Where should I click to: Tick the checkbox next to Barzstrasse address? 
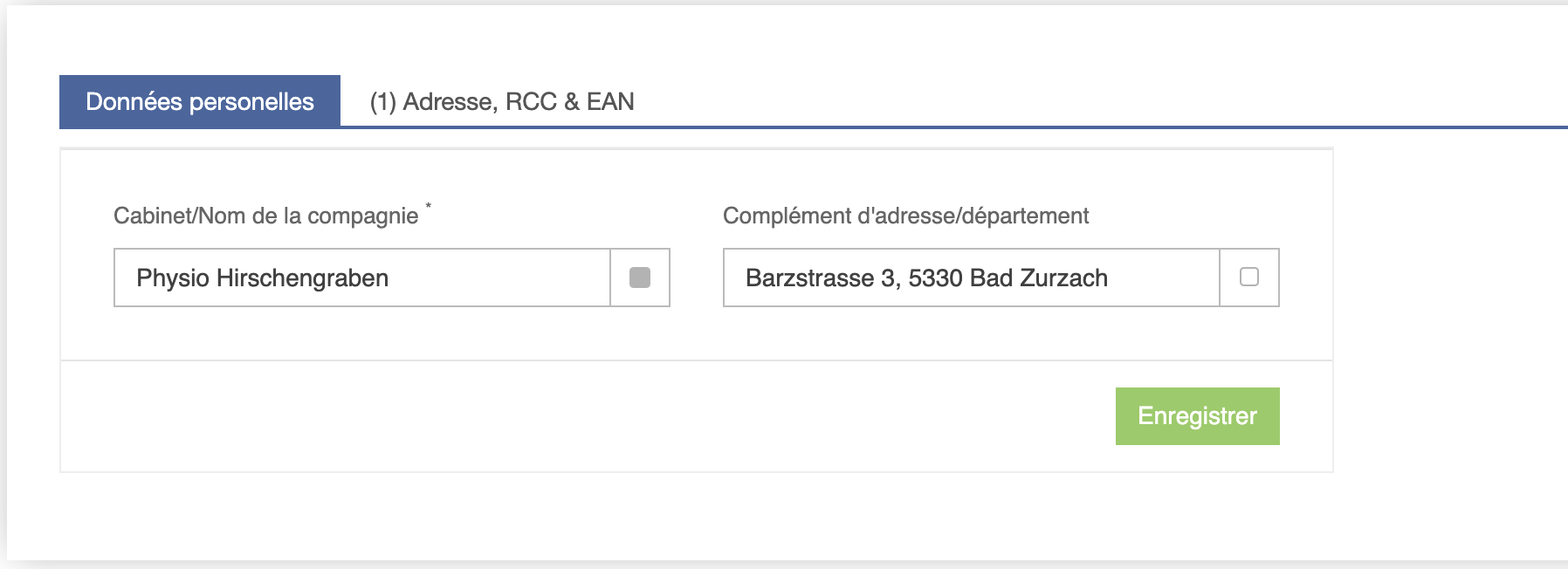(1249, 277)
